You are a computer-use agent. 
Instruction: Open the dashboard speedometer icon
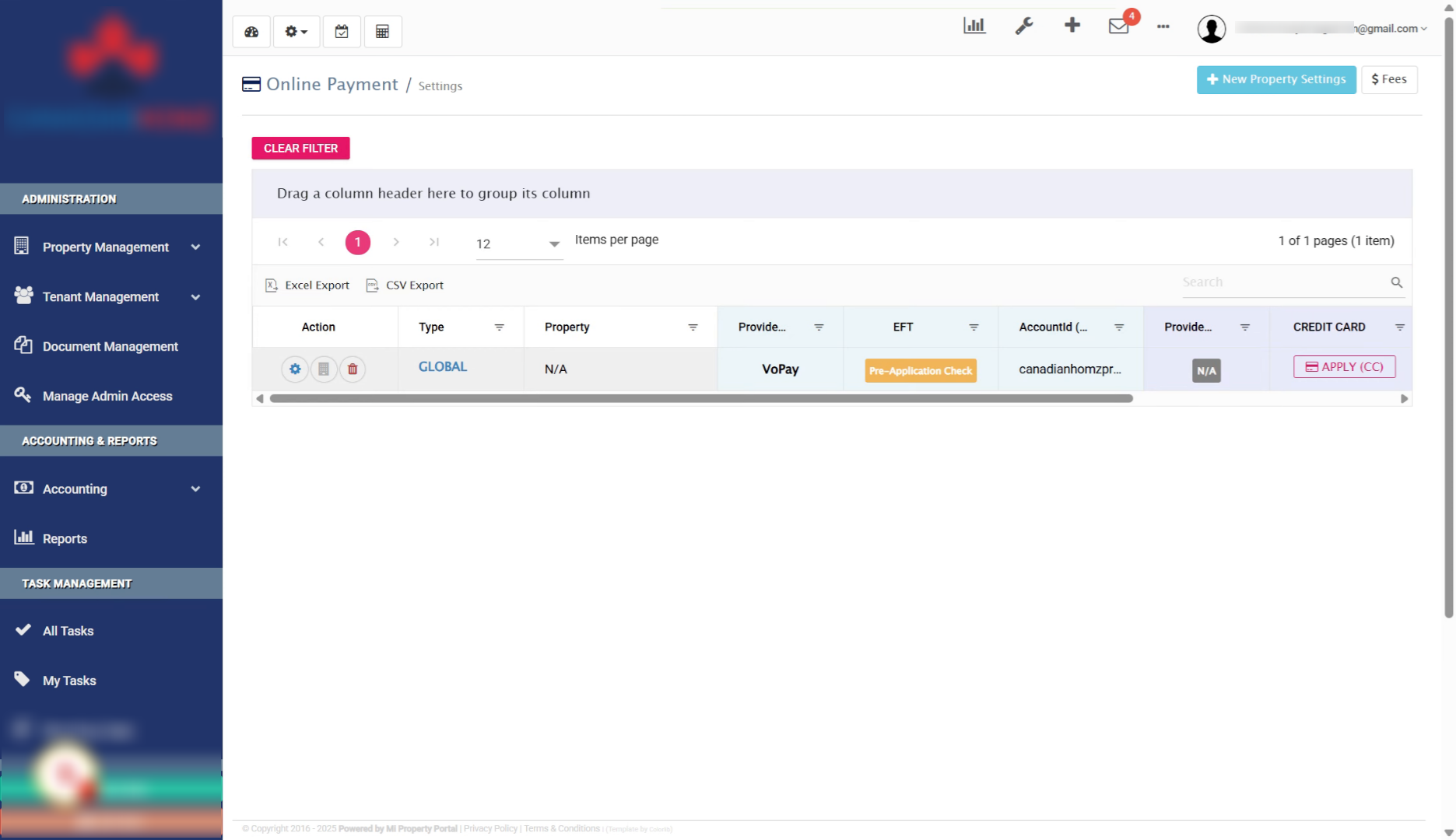point(251,31)
